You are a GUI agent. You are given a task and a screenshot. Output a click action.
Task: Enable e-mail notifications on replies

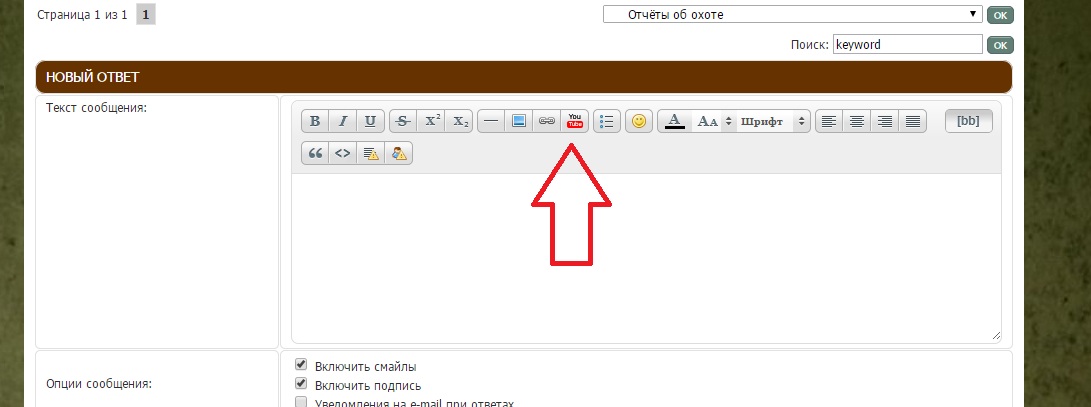(301, 403)
